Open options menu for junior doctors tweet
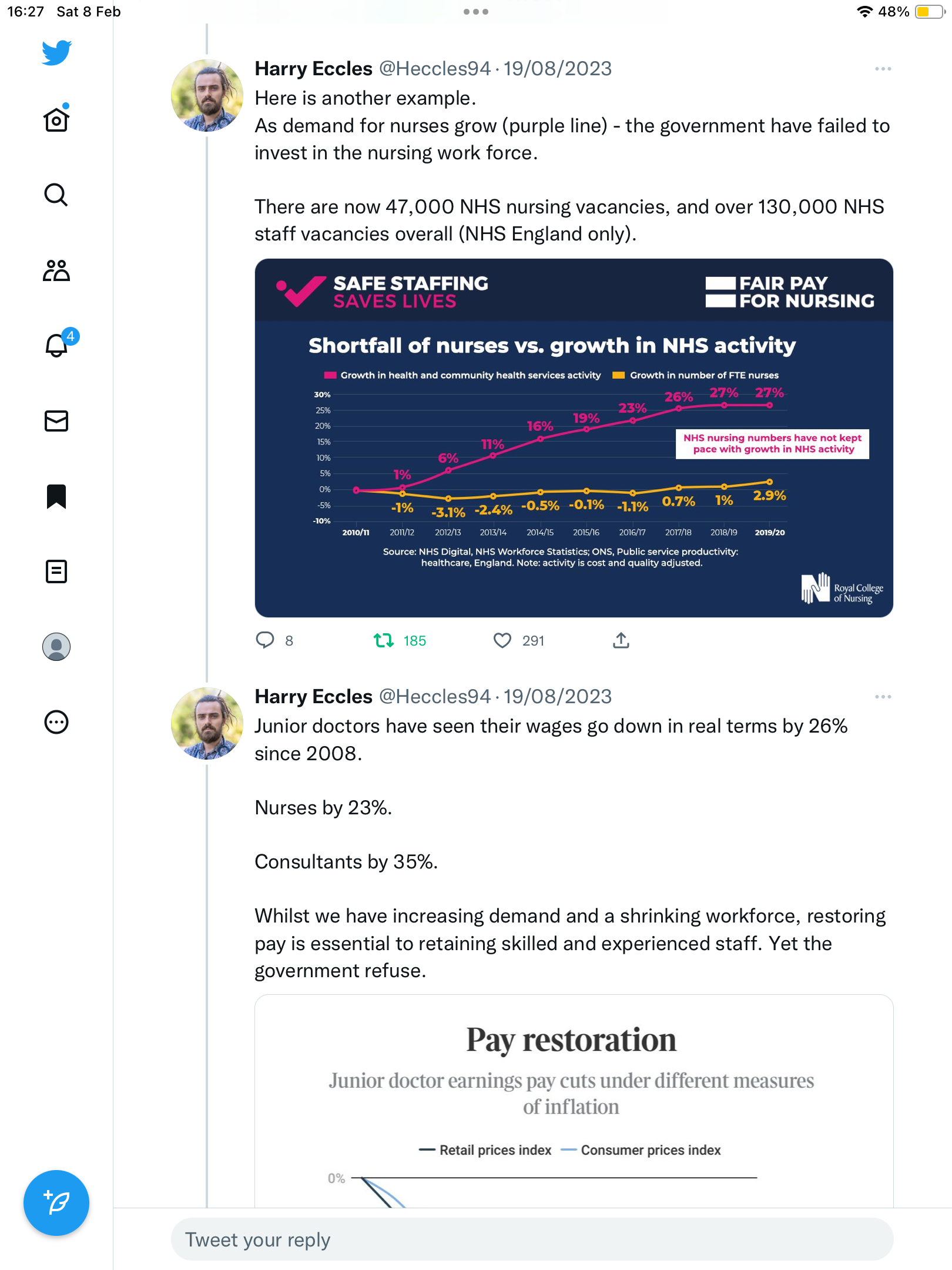 click(x=883, y=697)
